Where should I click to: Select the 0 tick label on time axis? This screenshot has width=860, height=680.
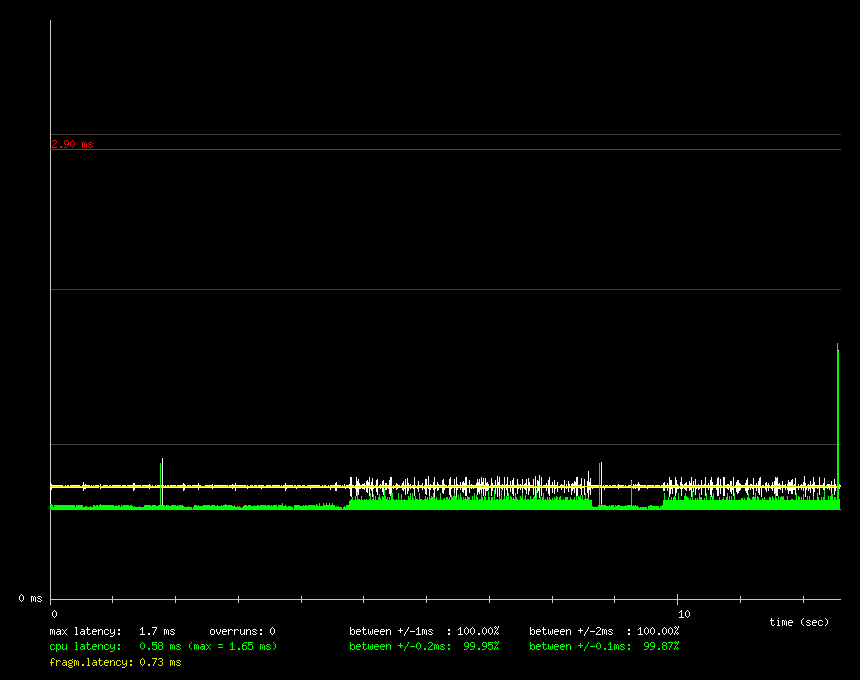coord(54,614)
